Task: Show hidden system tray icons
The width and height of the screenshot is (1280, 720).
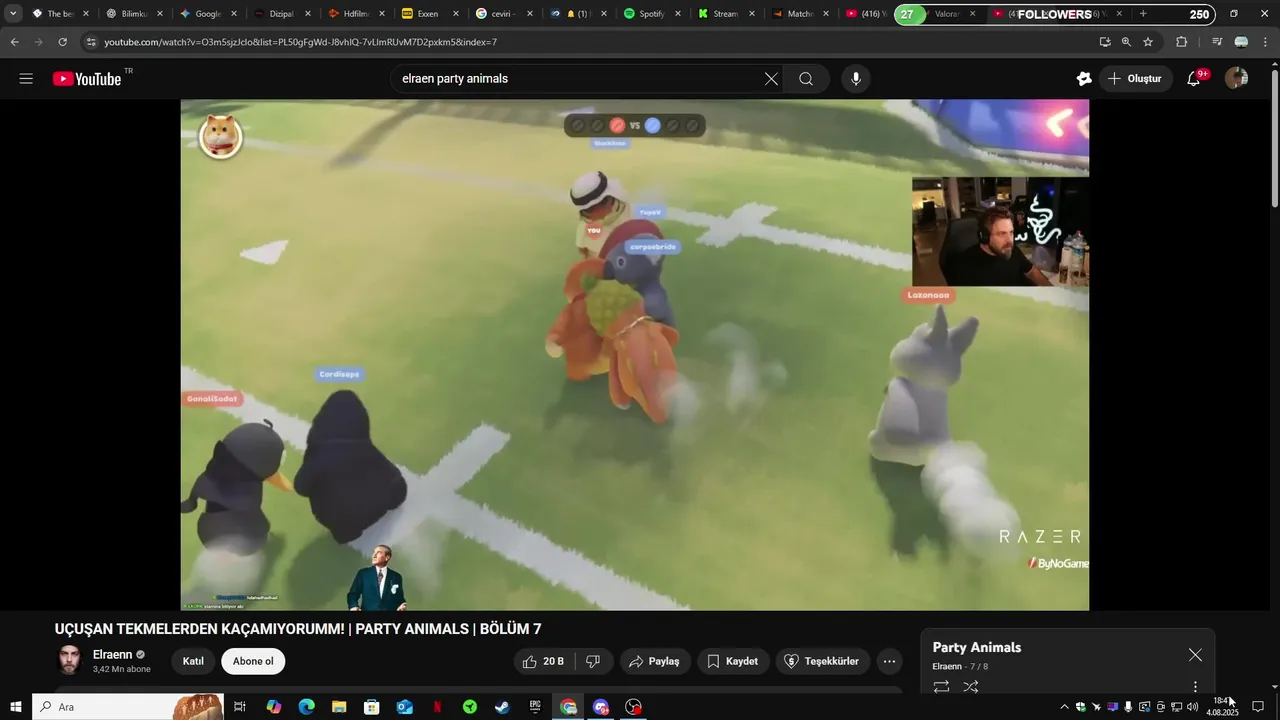Action: [1064, 707]
